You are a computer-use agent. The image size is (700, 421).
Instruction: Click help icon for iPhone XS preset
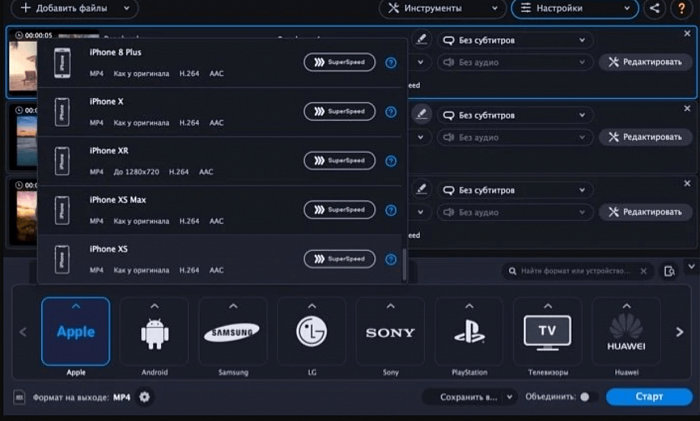[x=391, y=259]
